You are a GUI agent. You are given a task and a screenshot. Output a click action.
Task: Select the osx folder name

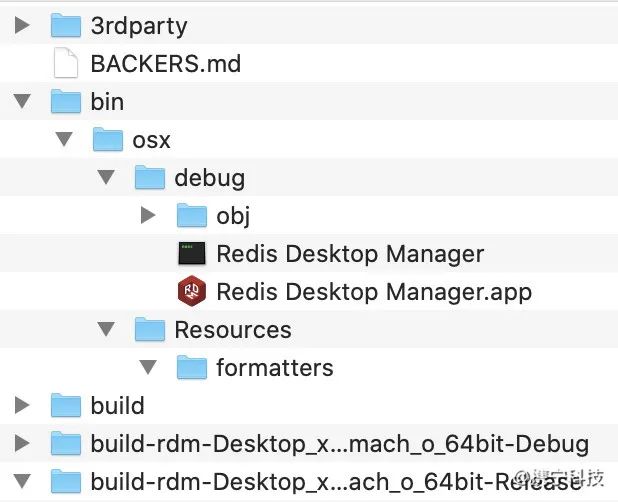(151, 141)
